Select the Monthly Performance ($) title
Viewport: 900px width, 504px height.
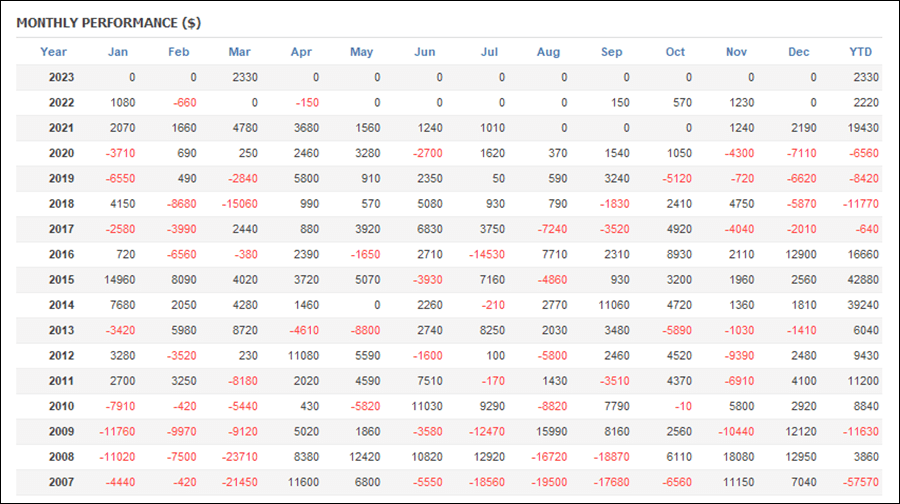[108, 23]
